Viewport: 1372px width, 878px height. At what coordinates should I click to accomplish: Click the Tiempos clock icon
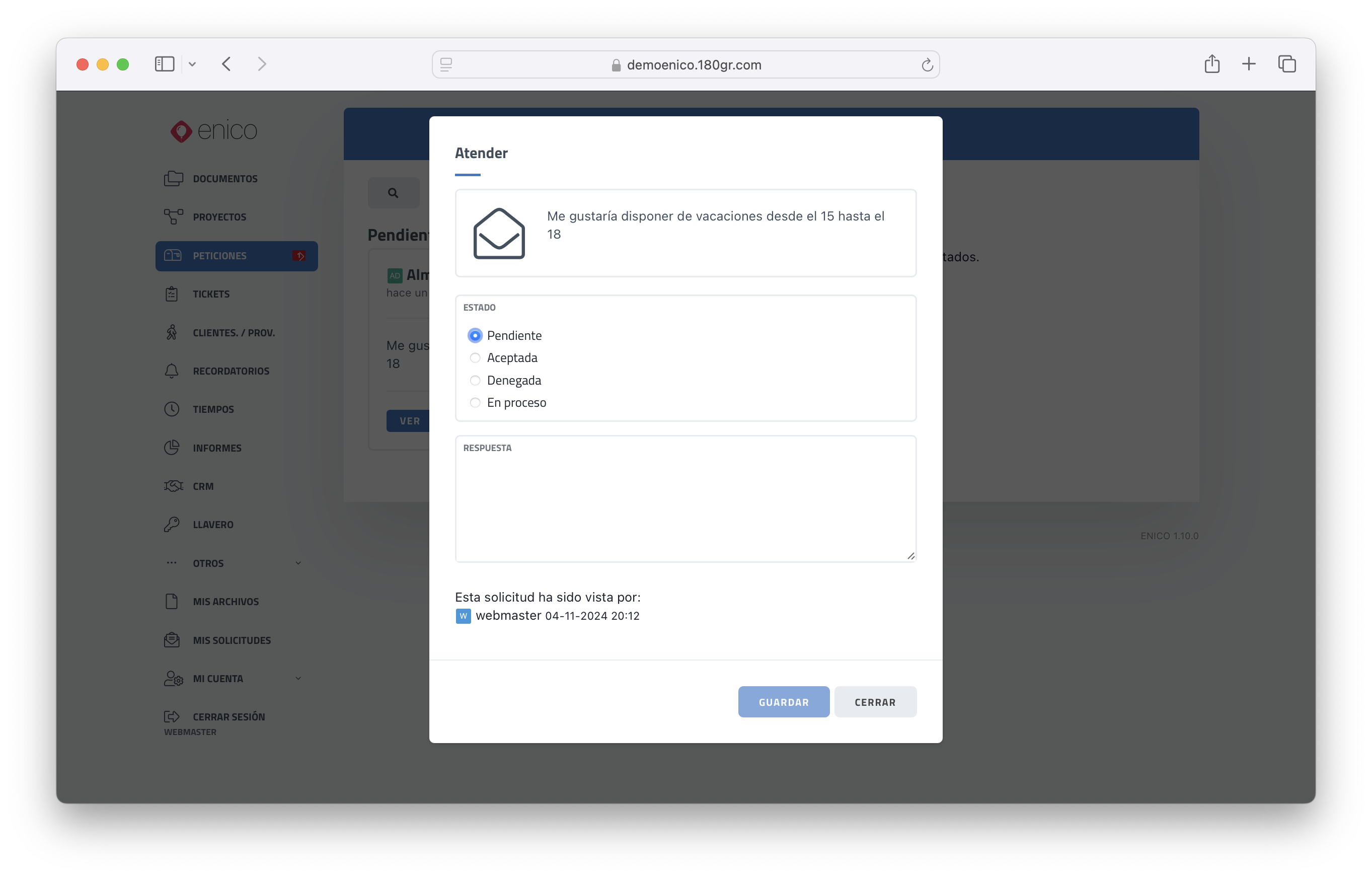(x=172, y=409)
